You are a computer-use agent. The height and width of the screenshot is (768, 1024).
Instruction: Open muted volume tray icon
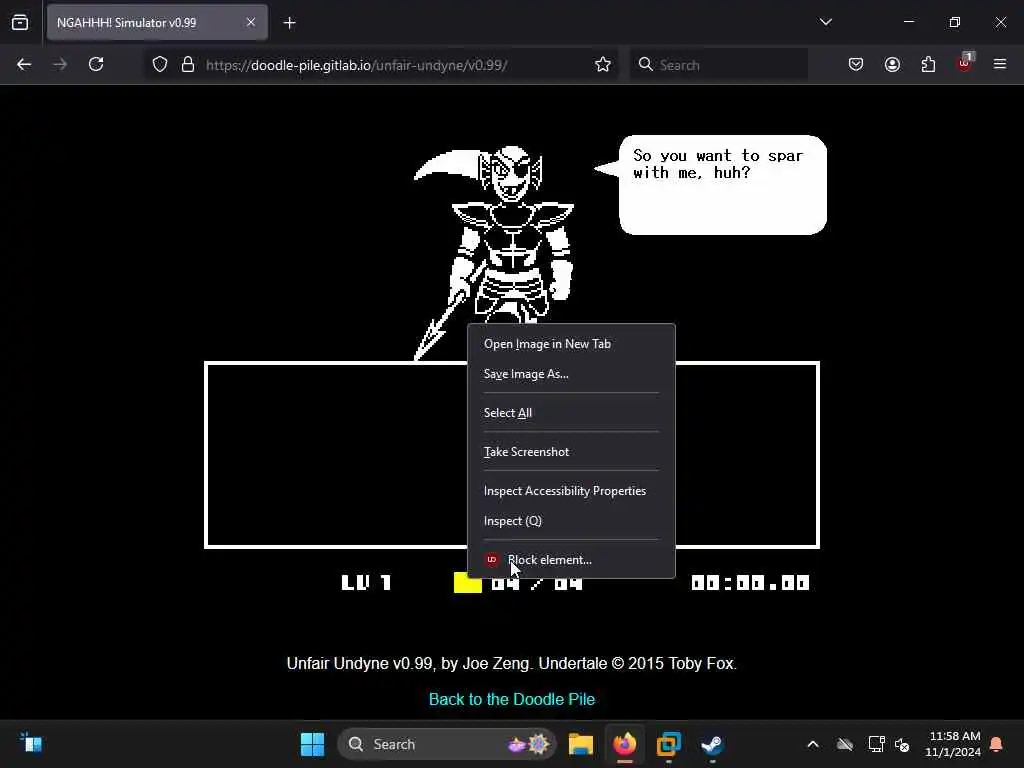click(902, 744)
